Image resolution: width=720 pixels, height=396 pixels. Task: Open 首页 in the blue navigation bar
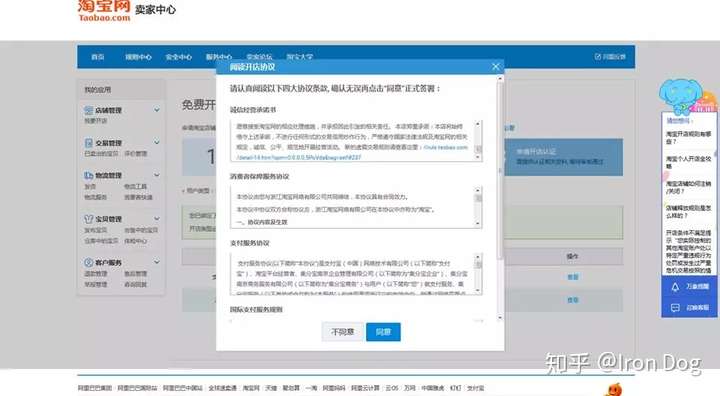click(x=98, y=57)
